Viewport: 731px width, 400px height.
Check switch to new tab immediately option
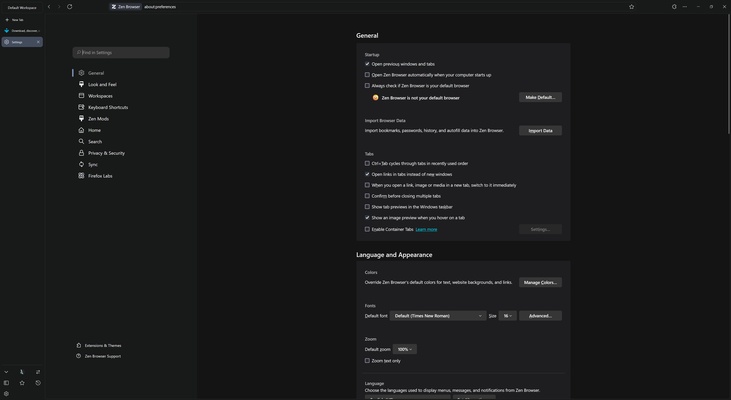367,185
